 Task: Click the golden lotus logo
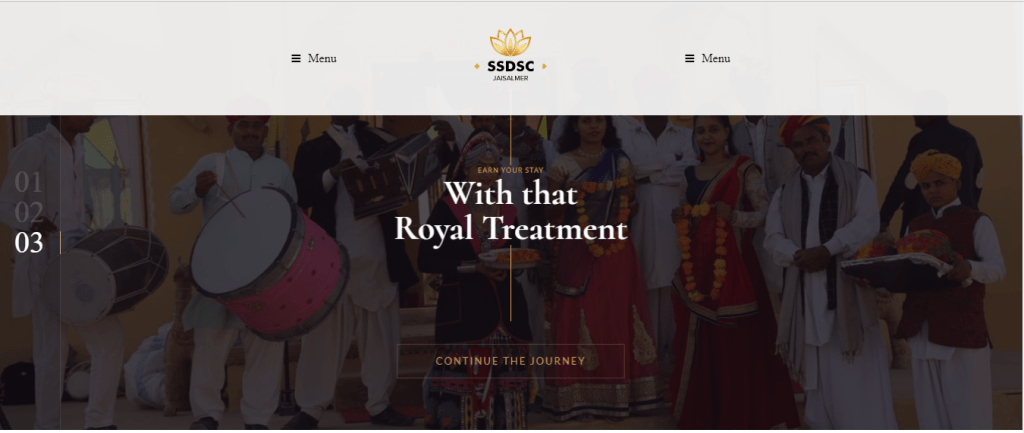click(510, 42)
